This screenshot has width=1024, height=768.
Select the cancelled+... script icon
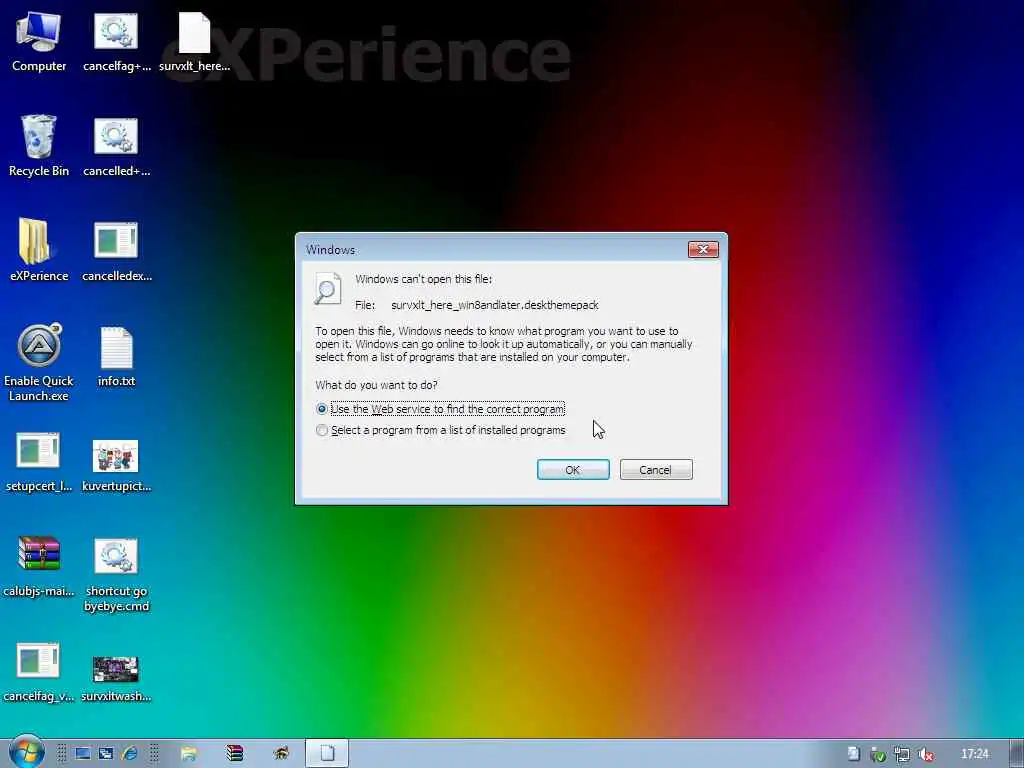[116, 146]
